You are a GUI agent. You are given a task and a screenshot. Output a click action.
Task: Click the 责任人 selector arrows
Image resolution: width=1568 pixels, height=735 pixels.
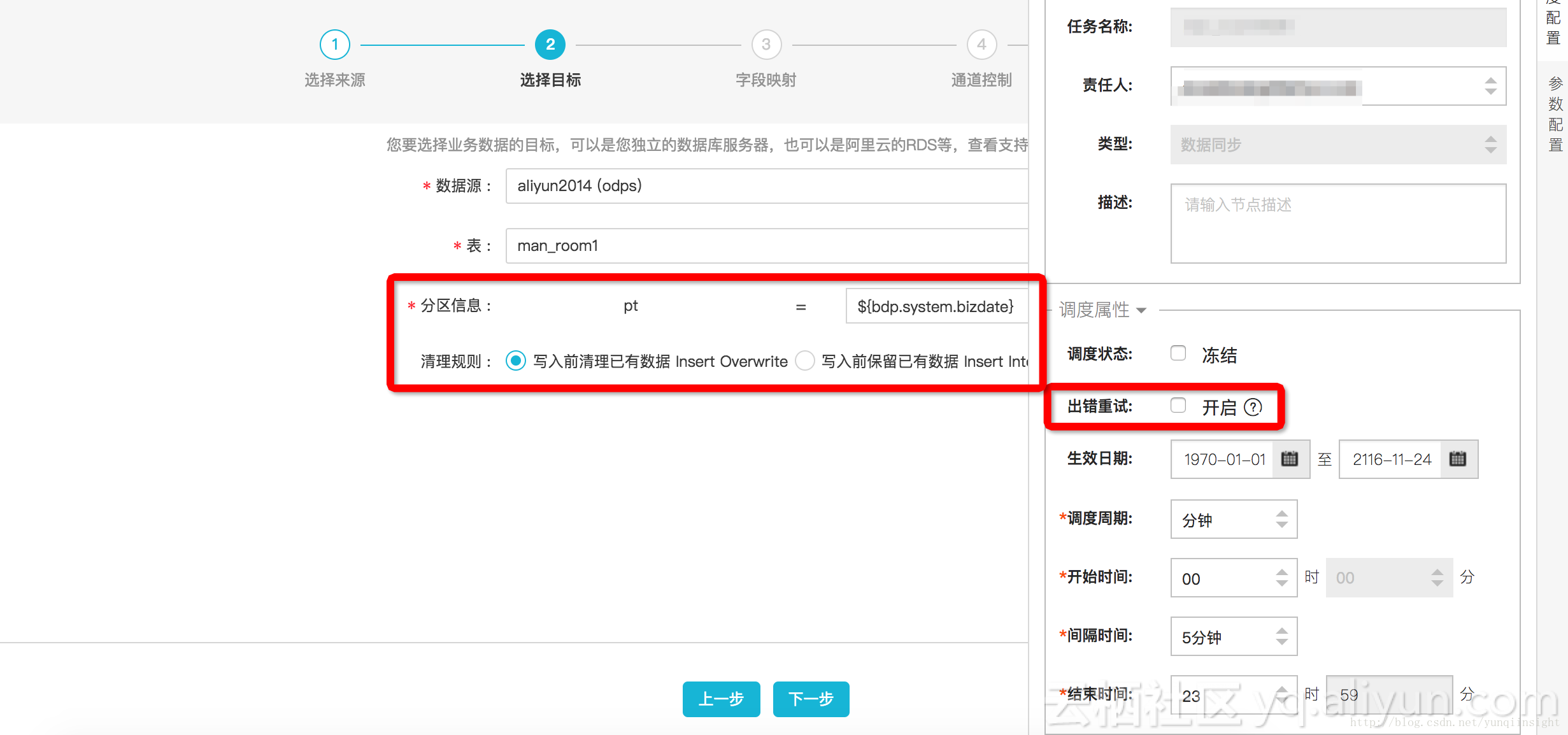click(1490, 86)
